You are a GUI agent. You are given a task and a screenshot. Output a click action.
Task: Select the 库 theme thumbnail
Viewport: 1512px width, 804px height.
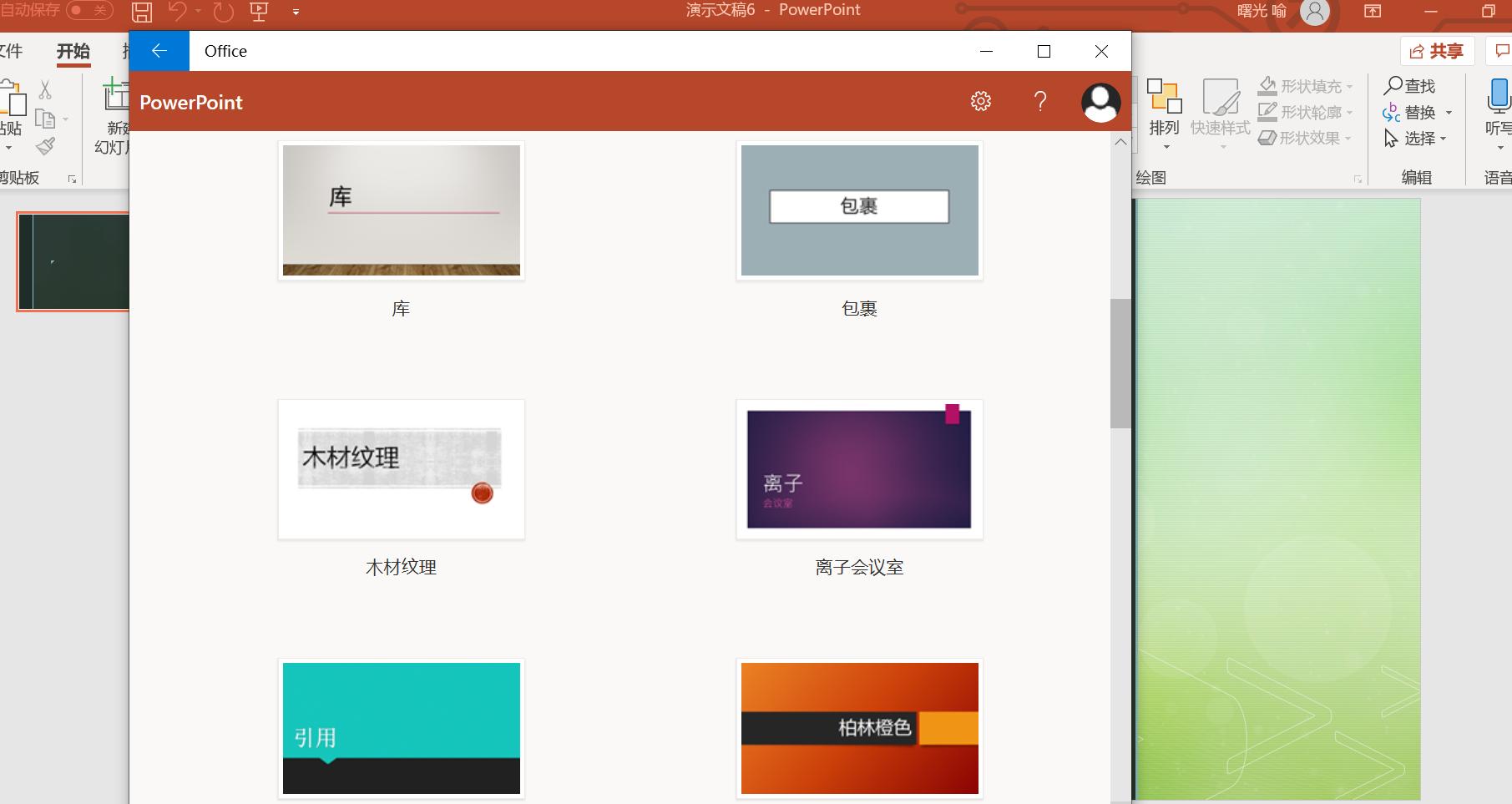tap(402, 210)
